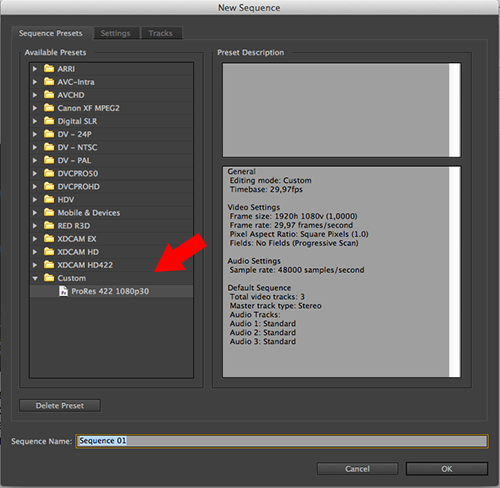Expand the Mobile & Devices disclosure triangle
The image size is (500, 488).
pyautogui.click(x=35, y=213)
